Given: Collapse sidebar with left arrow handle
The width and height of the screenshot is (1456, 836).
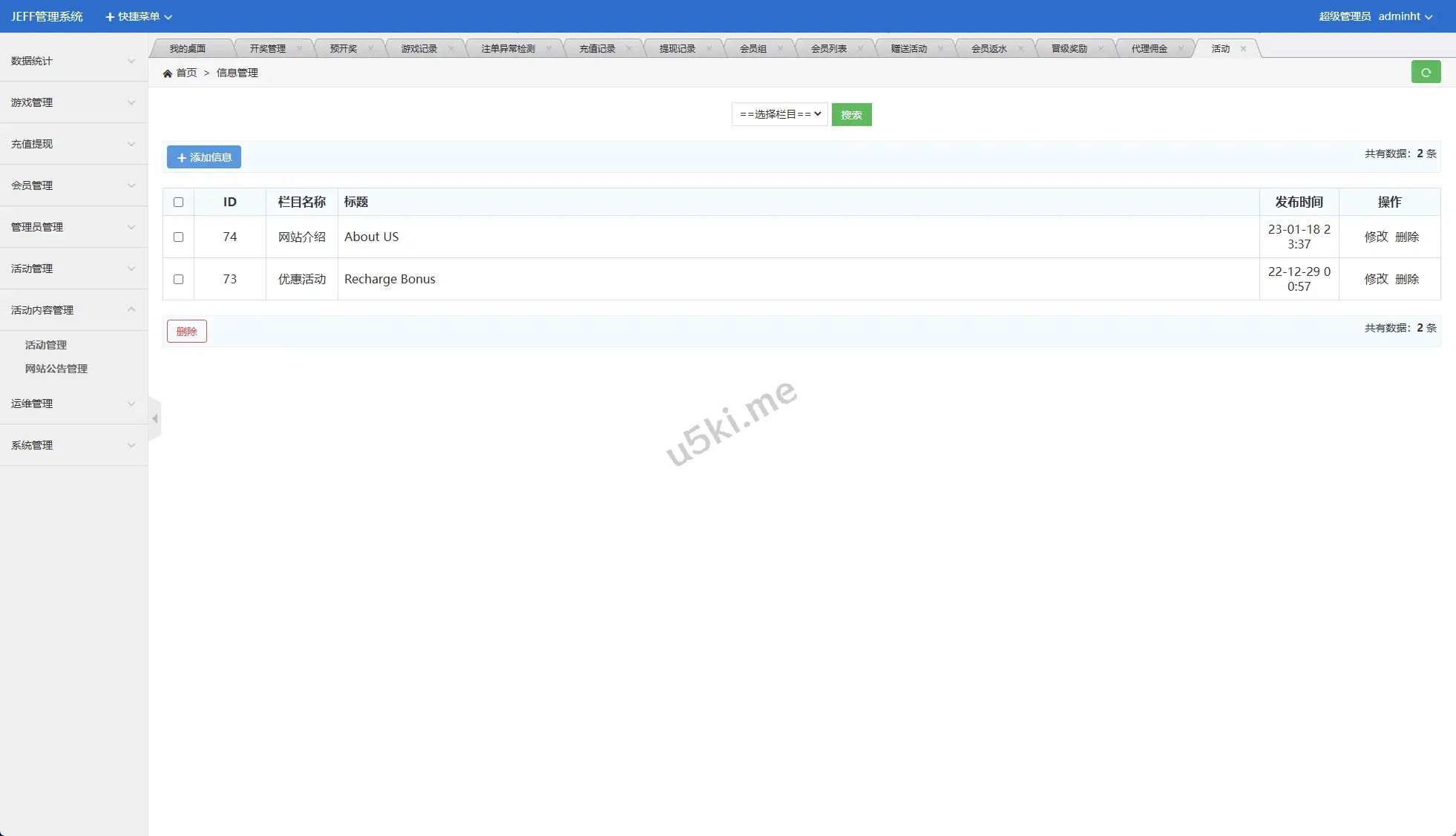Looking at the screenshot, I should 154,419.
